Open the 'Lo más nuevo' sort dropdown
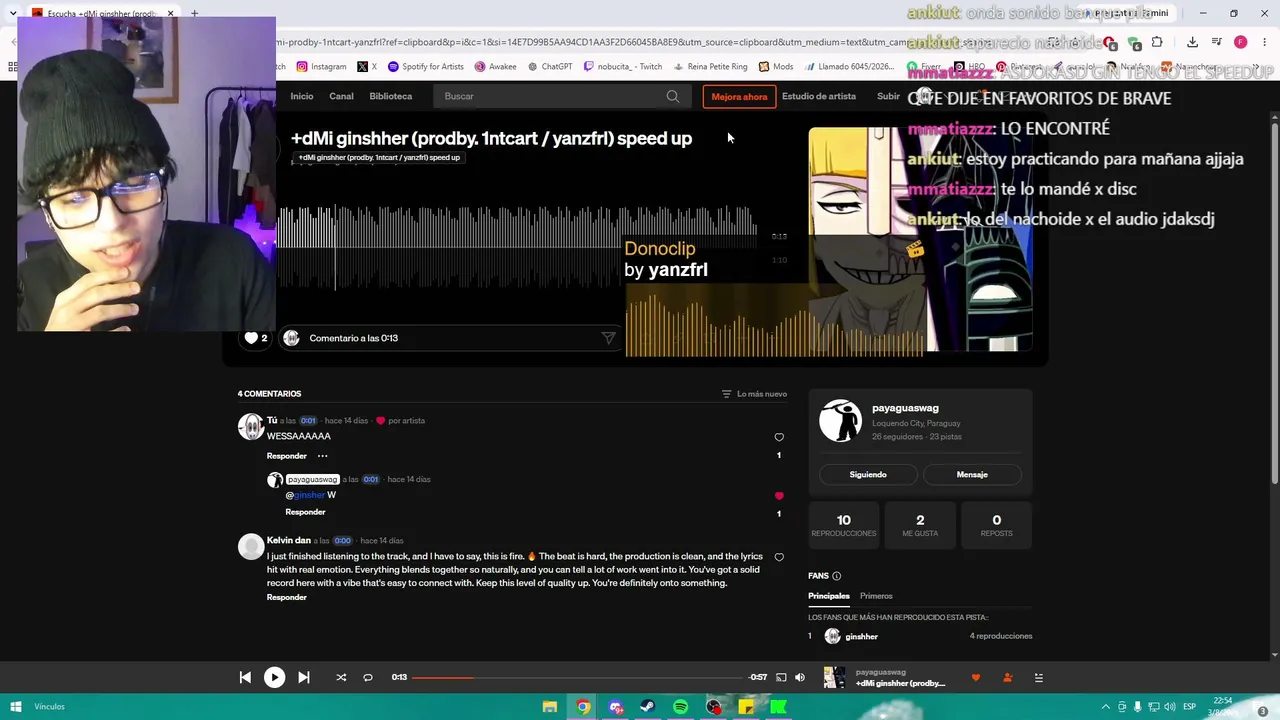The width and height of the screenshot is (1280, 720). (754, 394)
